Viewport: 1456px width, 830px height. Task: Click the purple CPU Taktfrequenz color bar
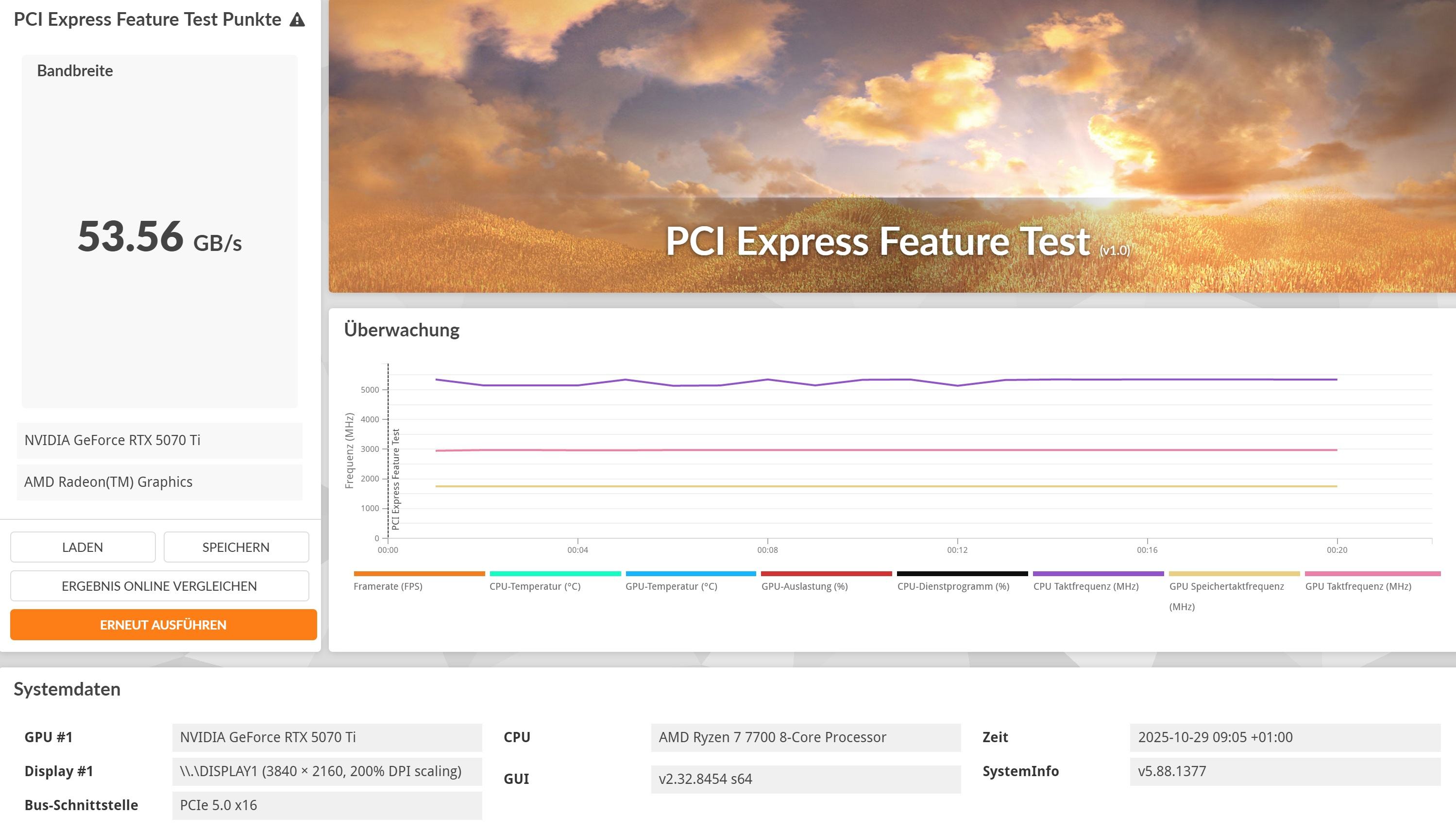click(x=1098, y=573)
